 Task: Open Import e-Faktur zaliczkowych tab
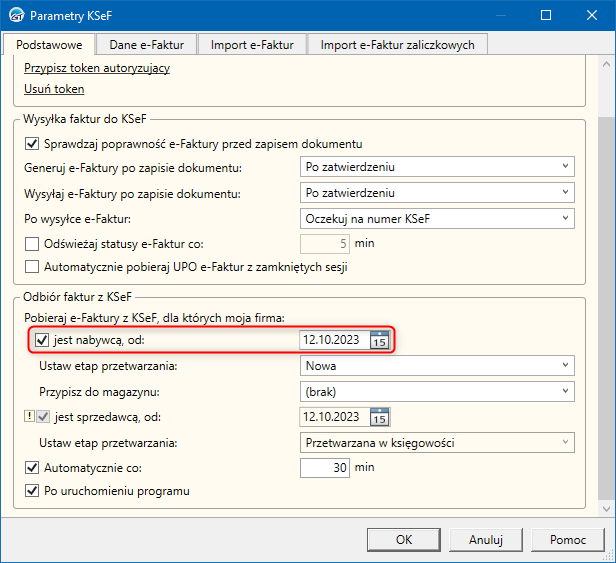[x=397, y=44]
